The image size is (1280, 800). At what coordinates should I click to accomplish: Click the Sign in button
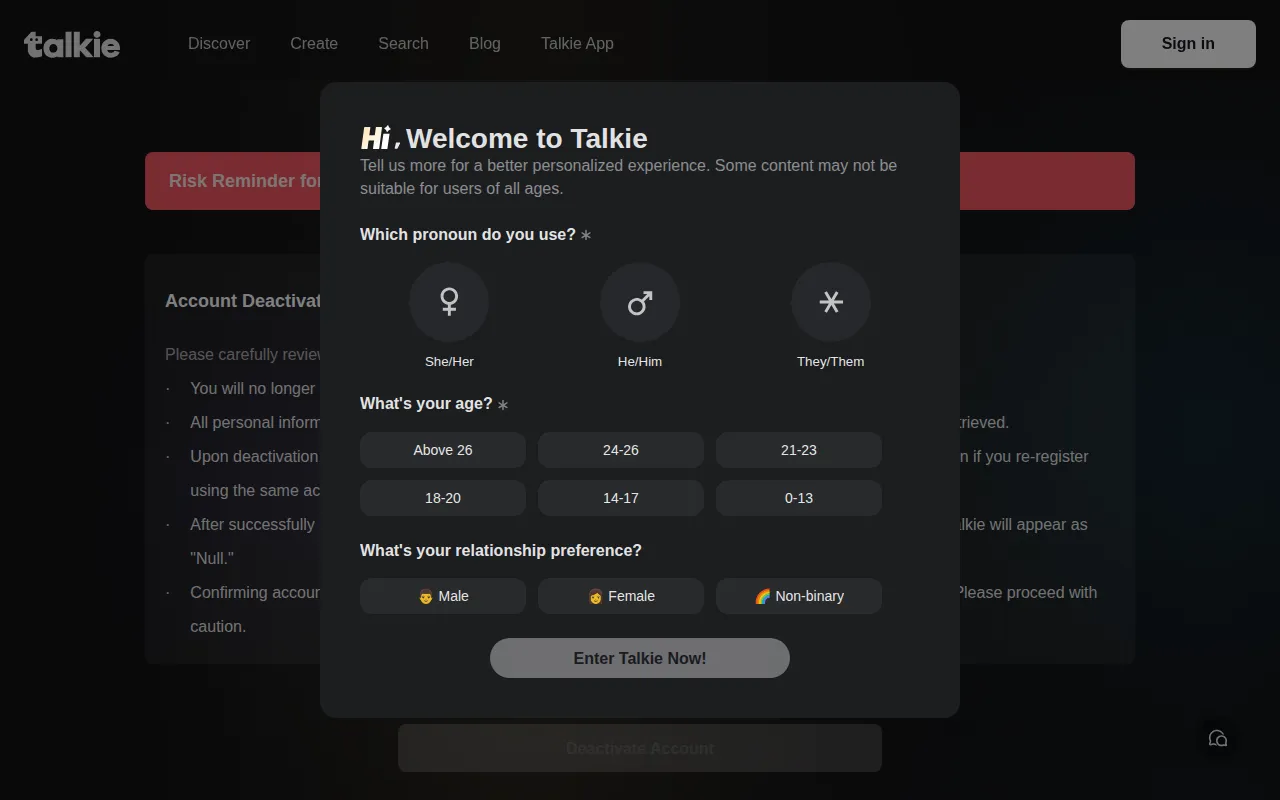click(1188, 44)
